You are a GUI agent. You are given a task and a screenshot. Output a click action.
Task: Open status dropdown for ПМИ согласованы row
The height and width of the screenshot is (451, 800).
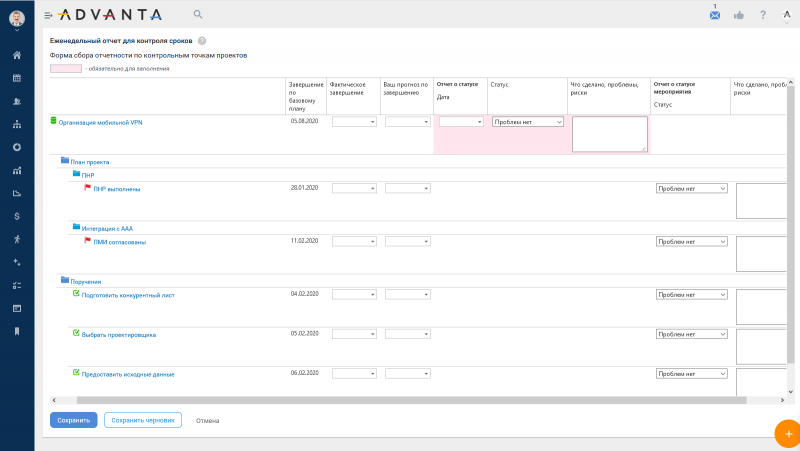[691, 242]
